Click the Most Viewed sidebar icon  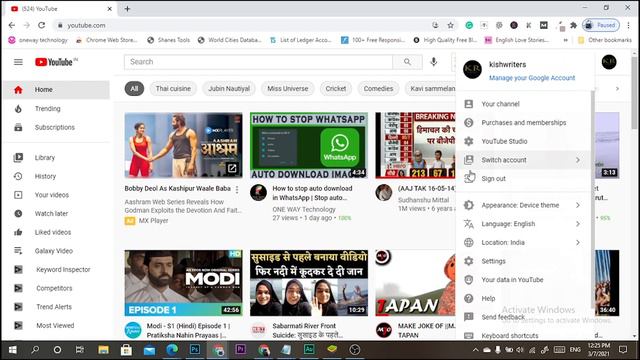[18, 325]
